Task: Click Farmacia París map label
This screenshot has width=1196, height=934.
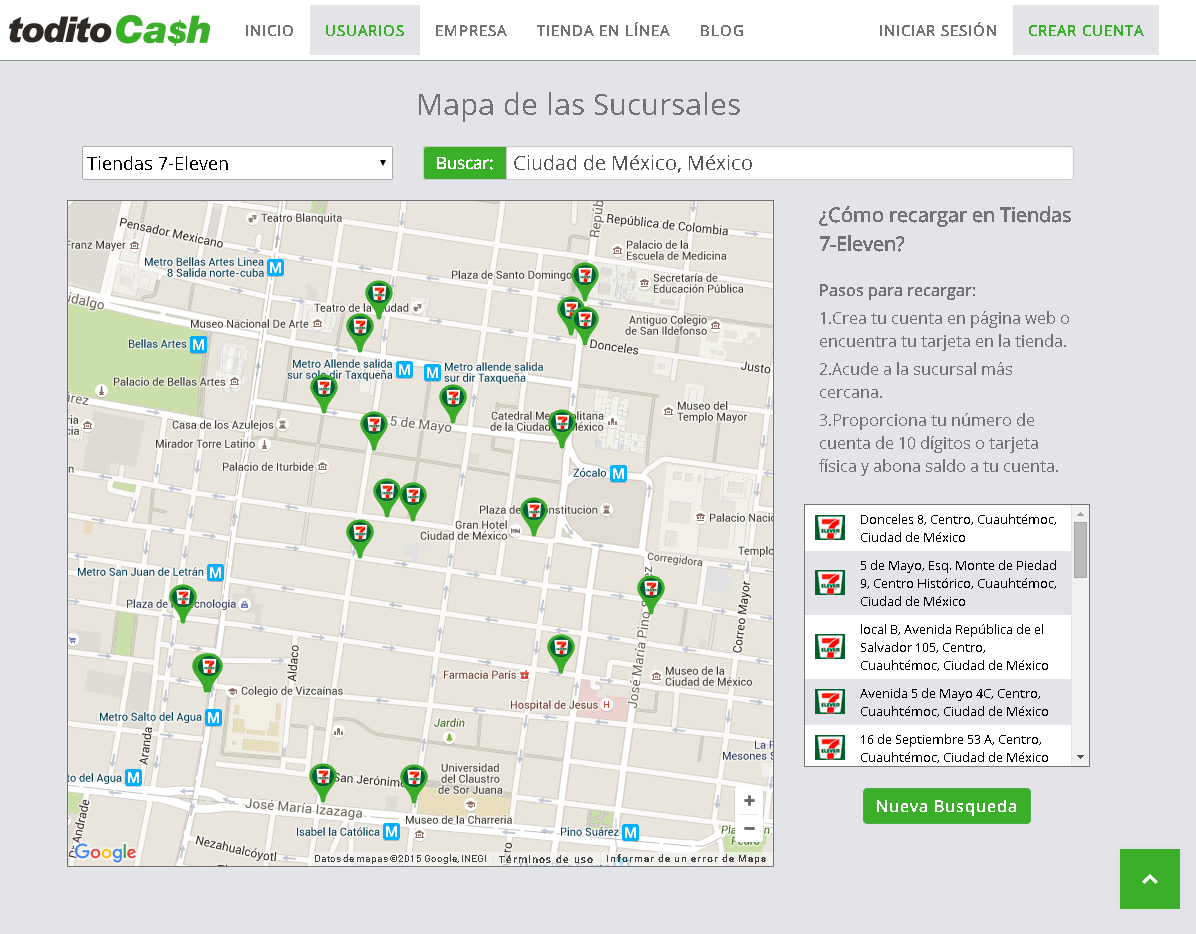Action: tap(480, 675)
